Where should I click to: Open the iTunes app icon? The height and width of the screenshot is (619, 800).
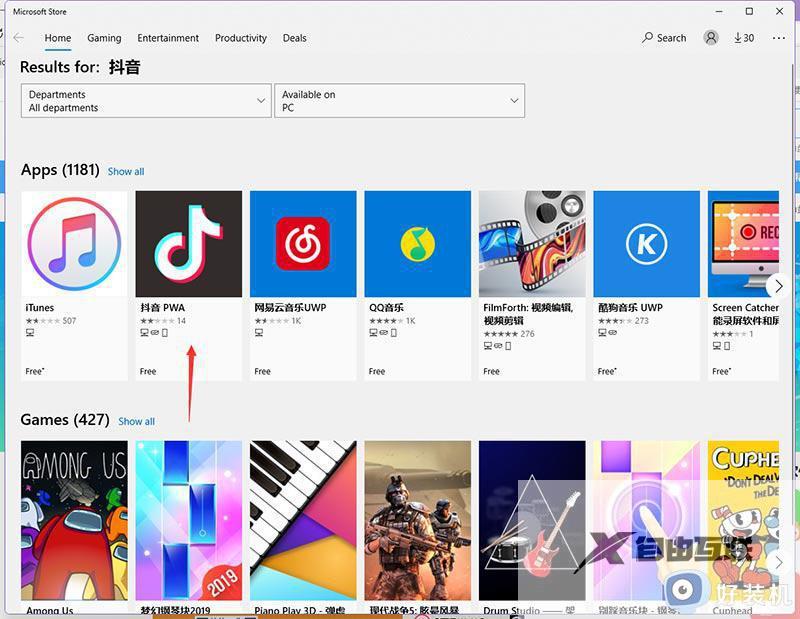74,243
